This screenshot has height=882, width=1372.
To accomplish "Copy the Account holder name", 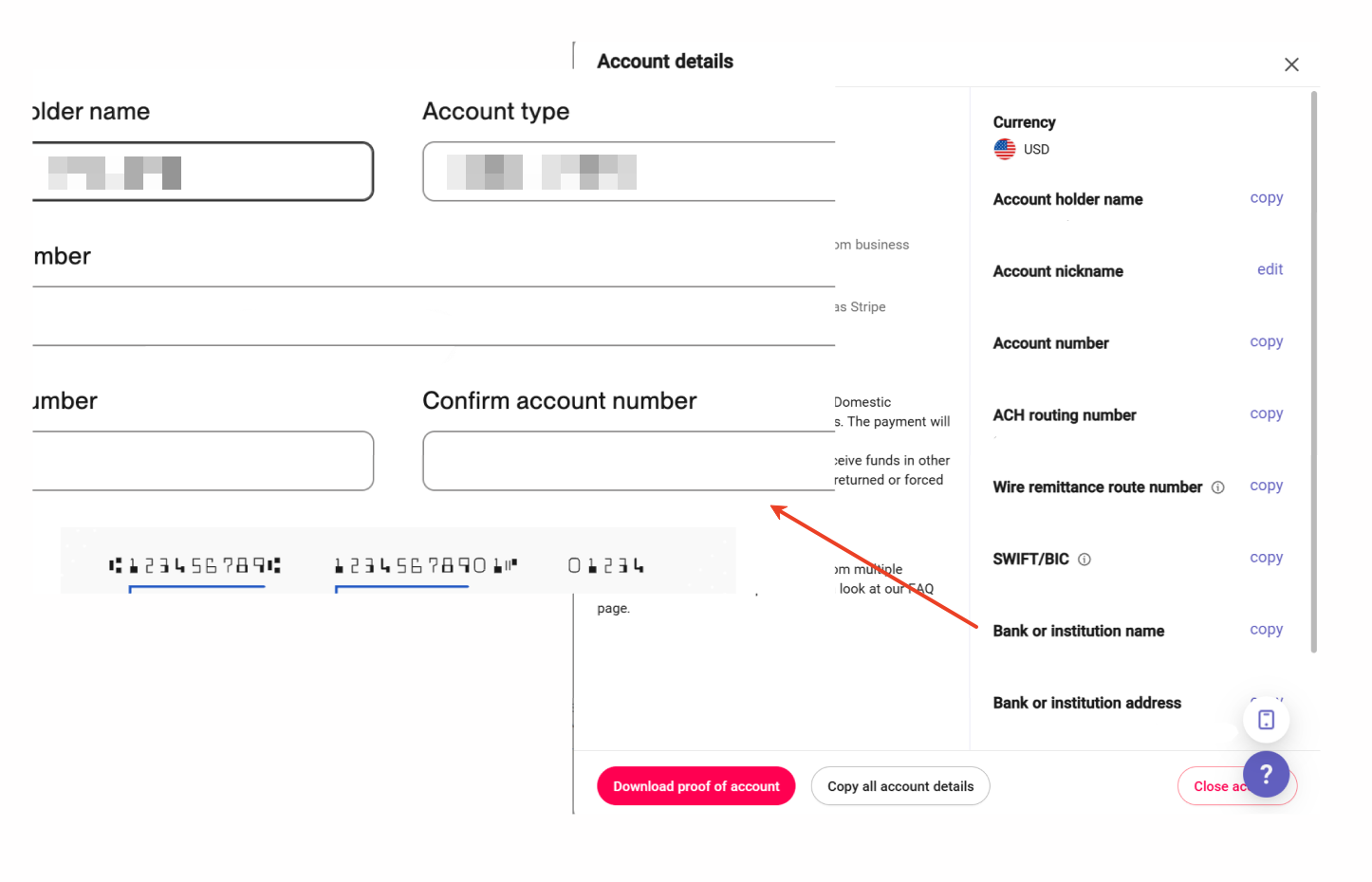I will (1266, 198).
